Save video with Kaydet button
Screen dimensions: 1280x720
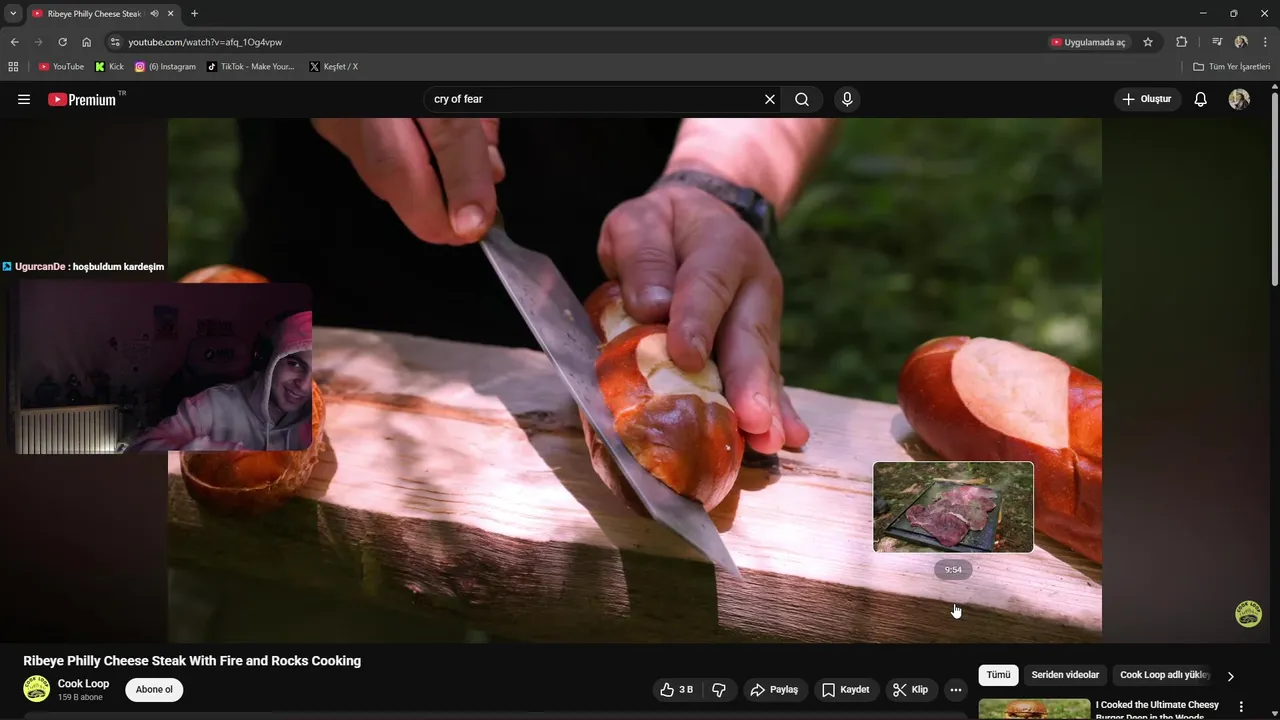pyautogui.click(x=846, y=690)
